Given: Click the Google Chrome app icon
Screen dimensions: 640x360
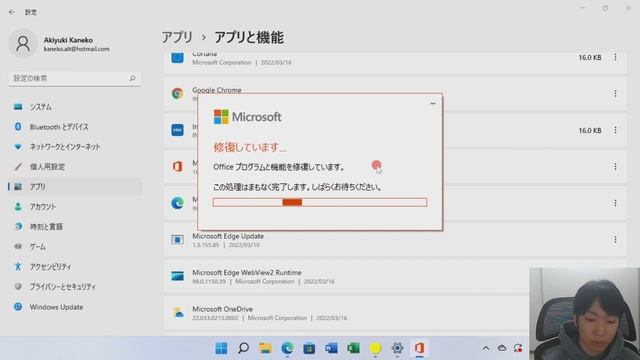Looking at the screenshot, I should pyautogui.click(x=177, y=94).
